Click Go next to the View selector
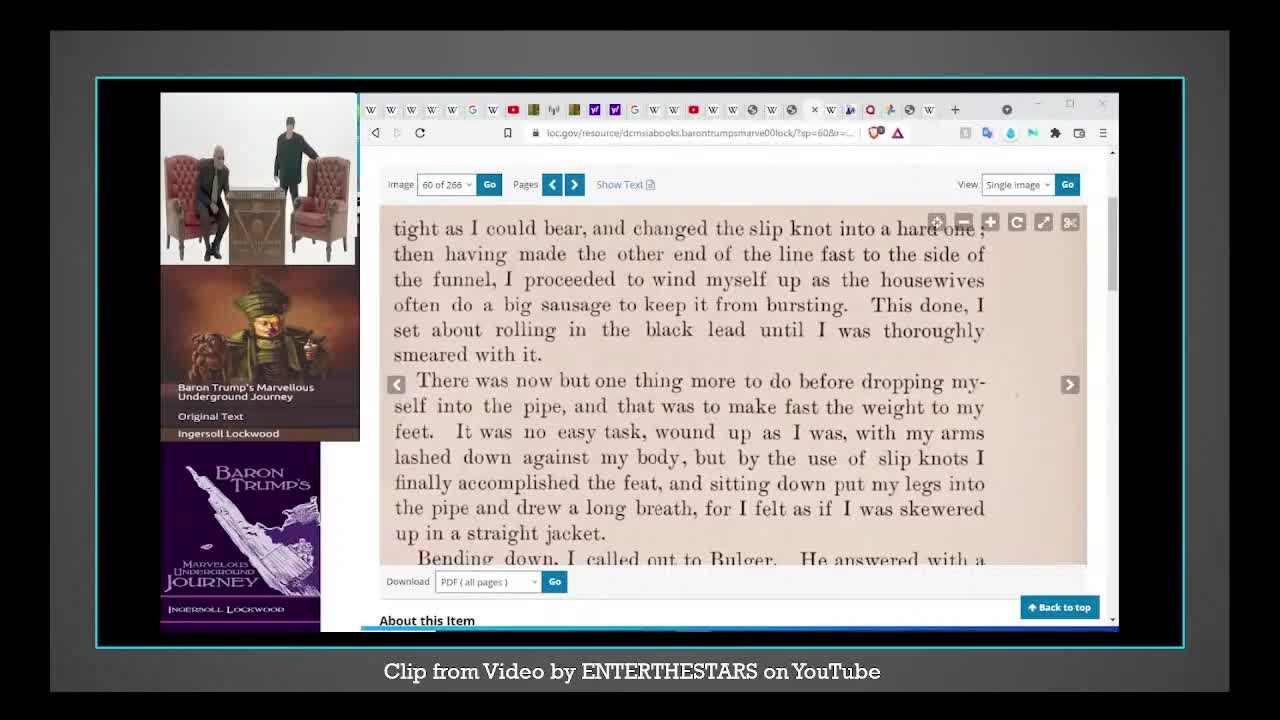 (x=1067, y=184)
